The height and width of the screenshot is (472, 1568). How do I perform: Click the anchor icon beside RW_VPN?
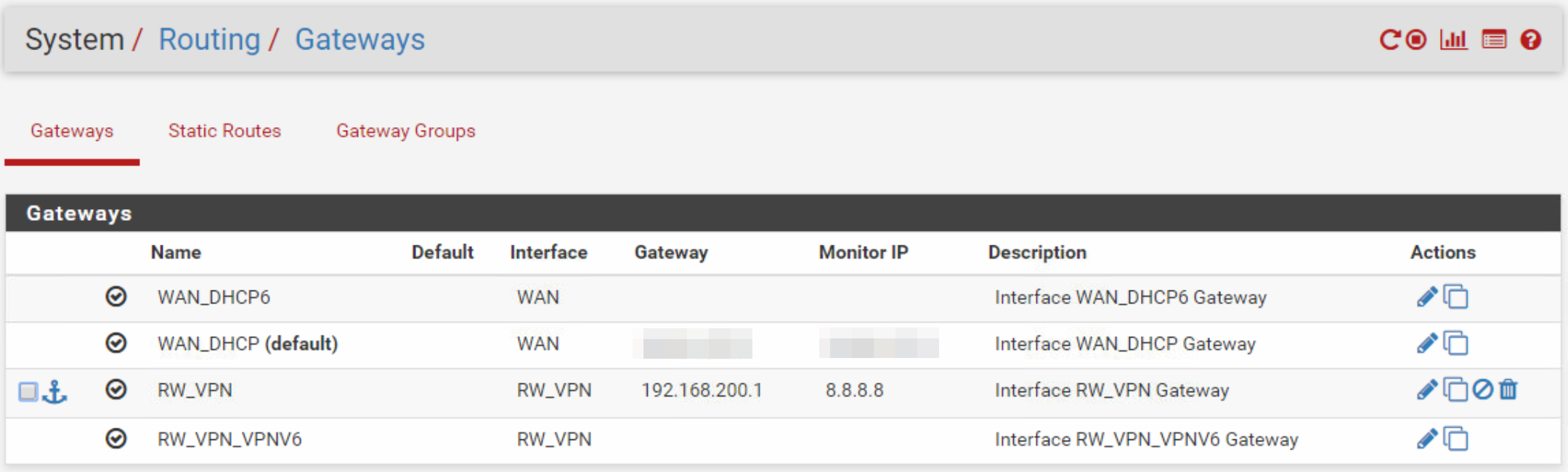point(54,392)
